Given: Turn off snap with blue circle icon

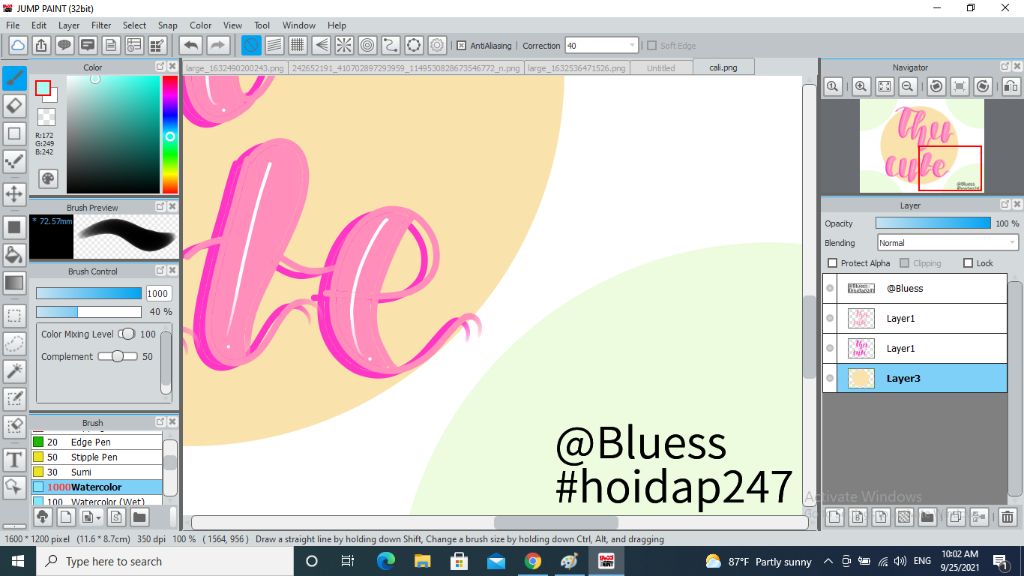Looking at the screenshot, I should (x=251, y=45).
